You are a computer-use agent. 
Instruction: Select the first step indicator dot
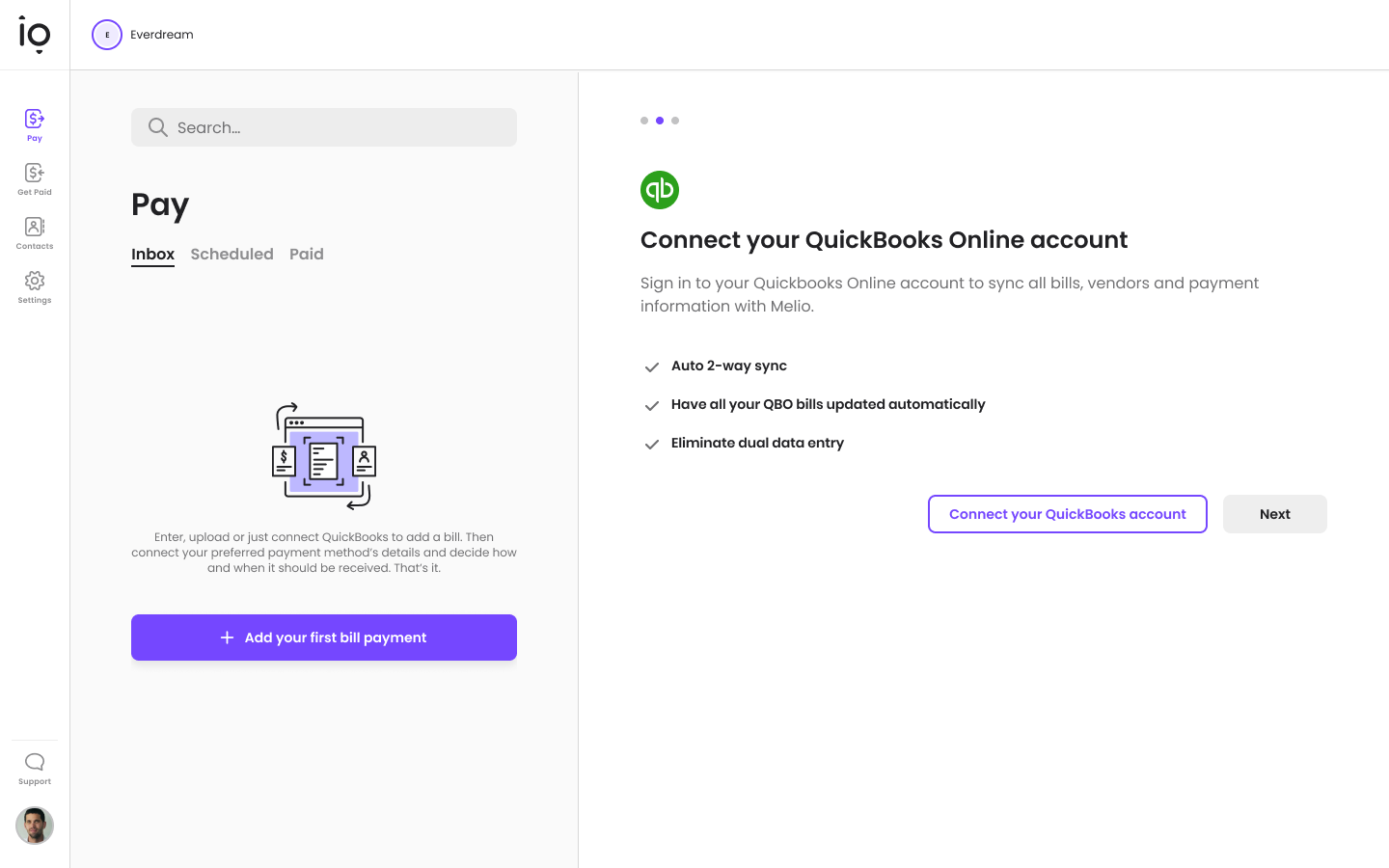coord(644,121)
